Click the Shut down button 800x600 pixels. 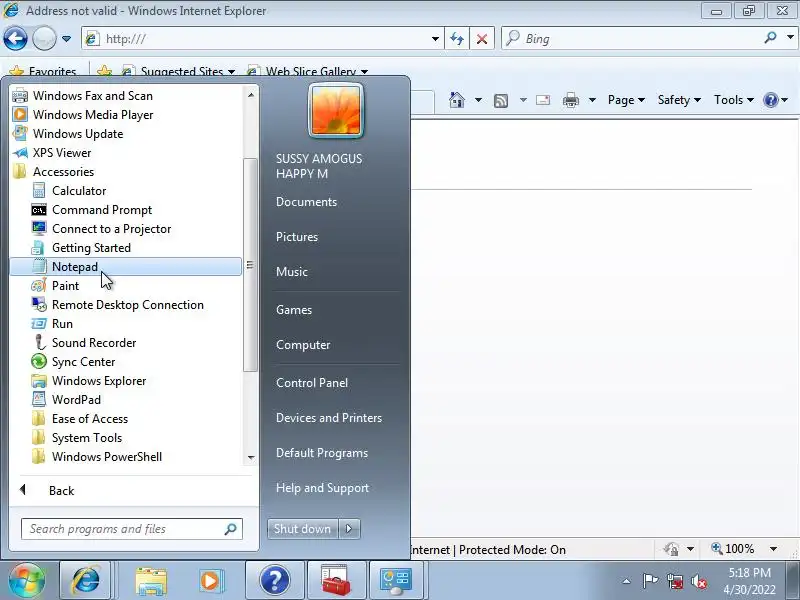click(x=303, y=529)
